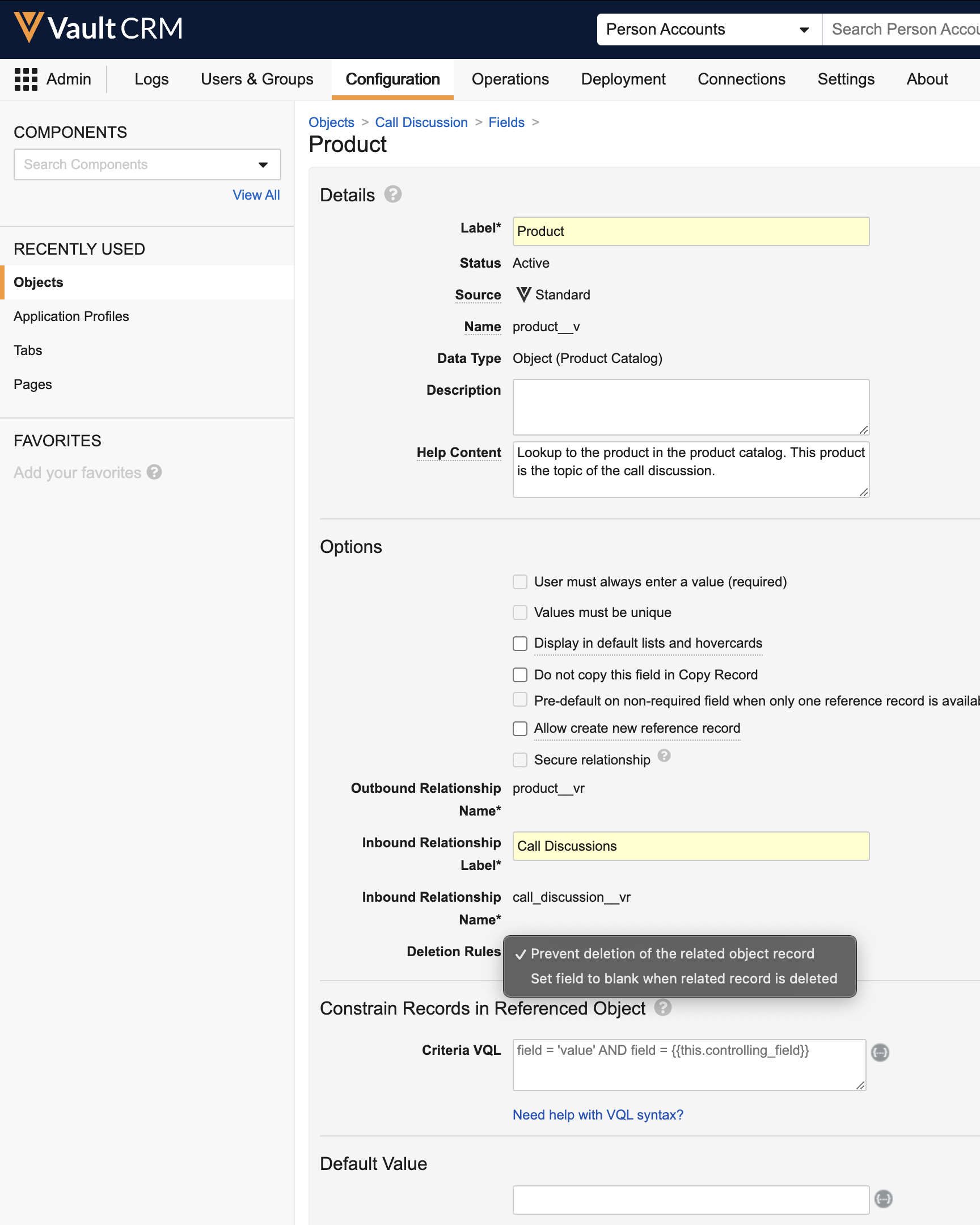Click help icon beside Constrain Records heading
The image size is (980, 1225).
662,1007
